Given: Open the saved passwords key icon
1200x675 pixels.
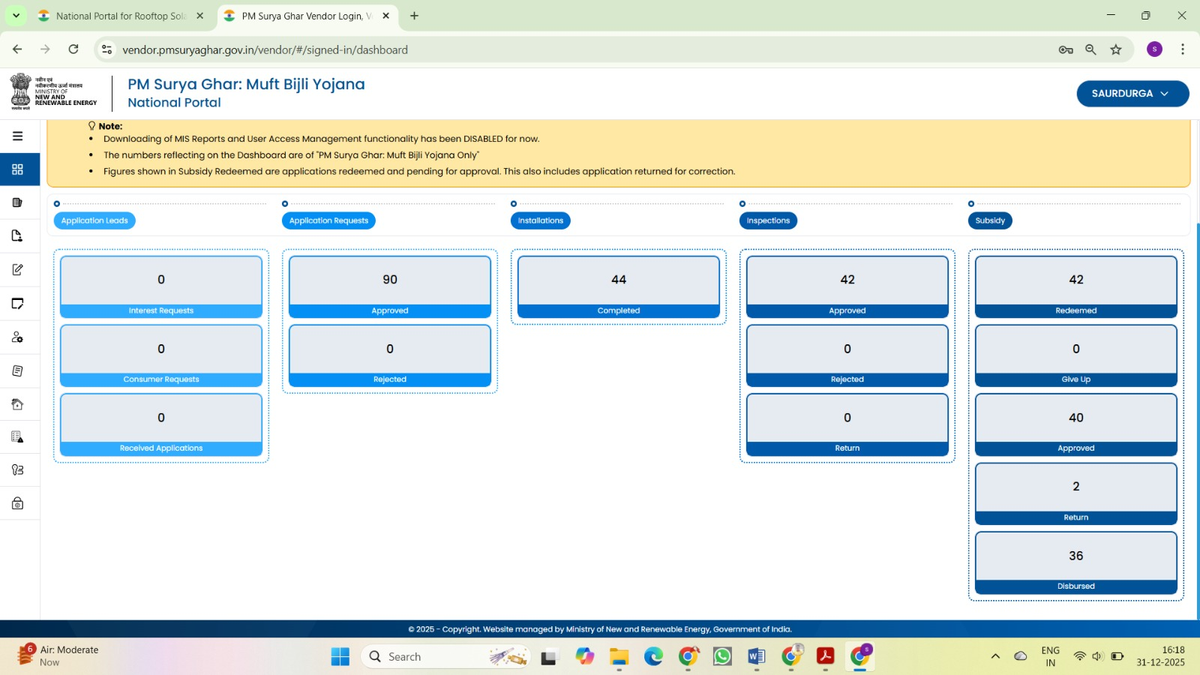Looking at the screenshot, I should tap(1066, 49).
